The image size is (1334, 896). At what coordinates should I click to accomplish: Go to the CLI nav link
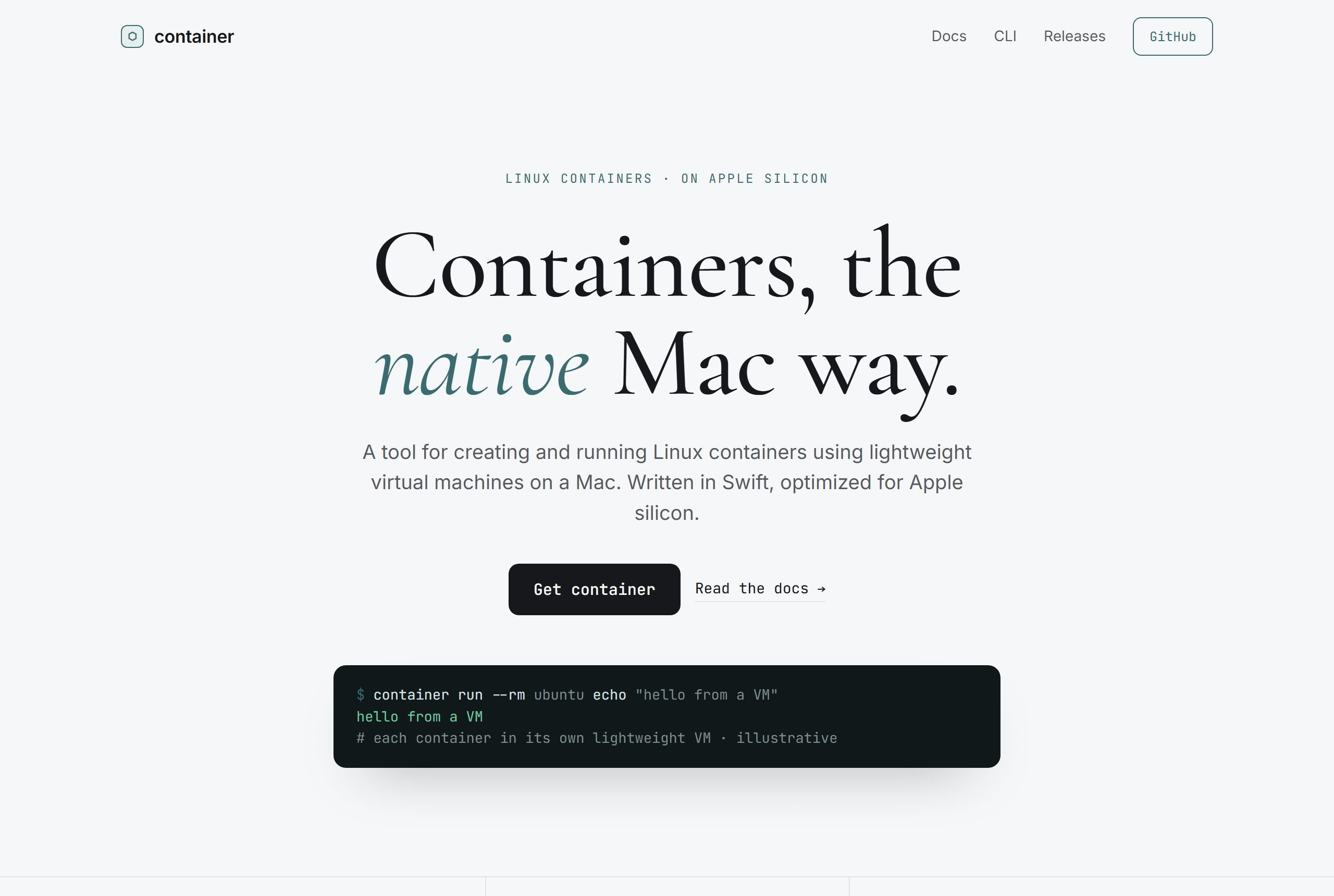pos(1005,36)
